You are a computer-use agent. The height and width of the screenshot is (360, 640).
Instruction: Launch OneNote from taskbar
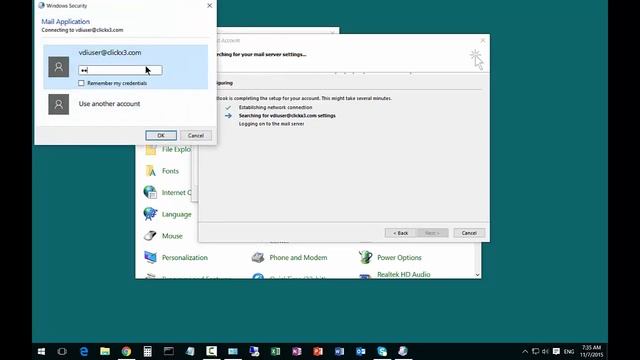(297, 351)
